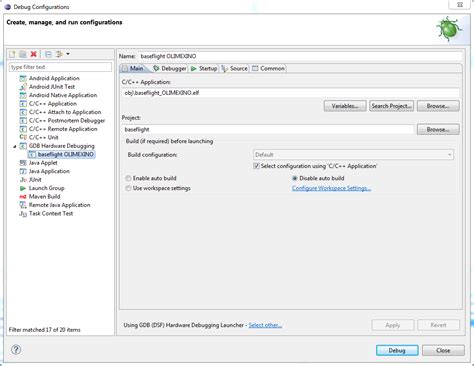Image resolution: width=474 pixels, height=366 pixels.
Task: Click the Java Application icon
Action: point(23,171)
